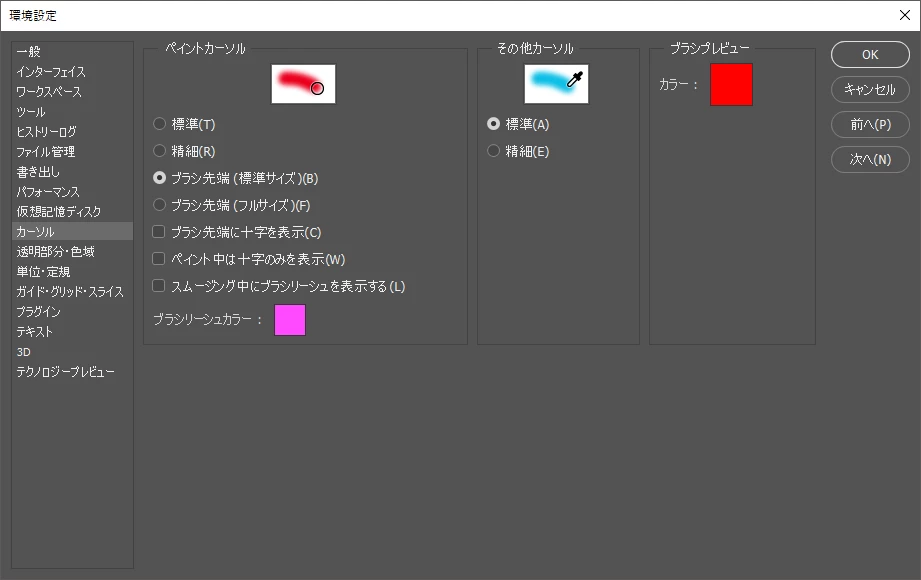Viewport: 921px width, 580px height.
Task: Go to next page with 次へ(N)
Action: (x=870, y=159)
